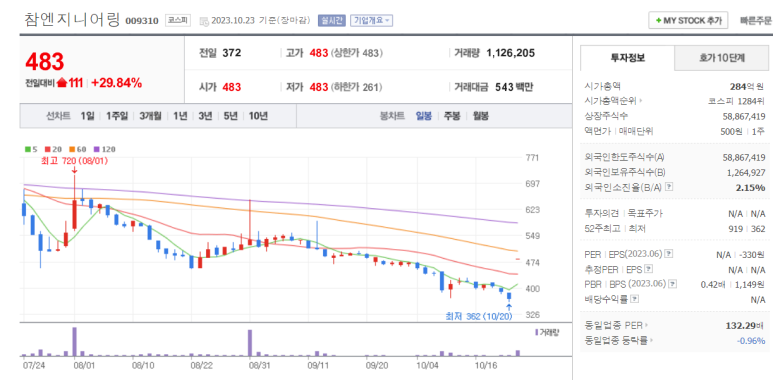
Task: Click the 하한가 261 text
Action: 357,87
